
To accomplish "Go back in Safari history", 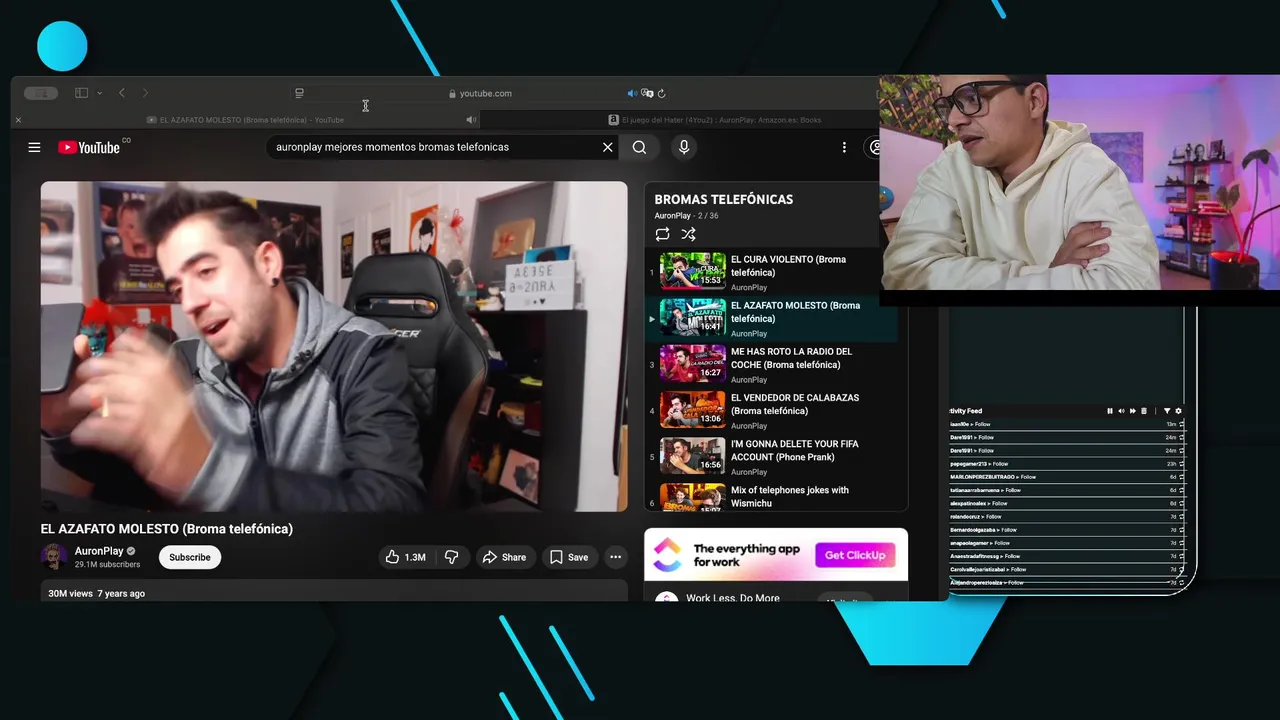I will [x=122, y=93].
